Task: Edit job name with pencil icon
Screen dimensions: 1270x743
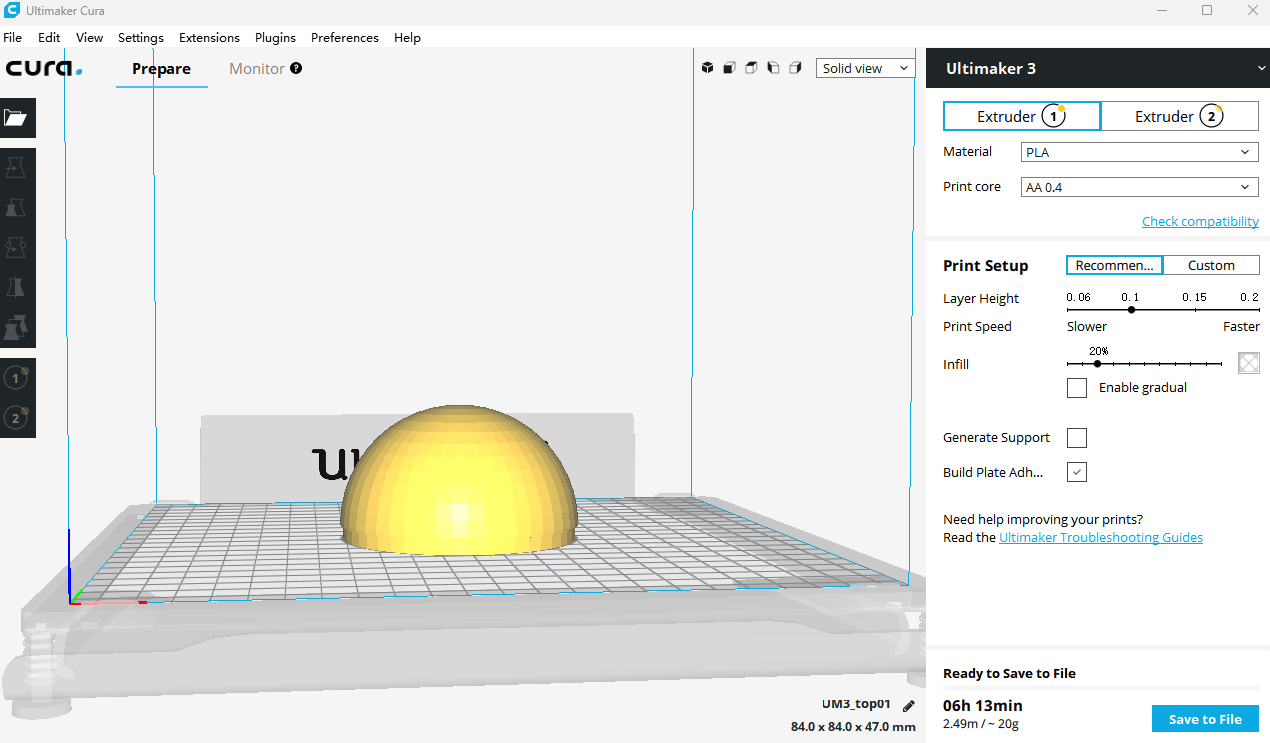Action: pyautogui.click(x=908, y=705)
